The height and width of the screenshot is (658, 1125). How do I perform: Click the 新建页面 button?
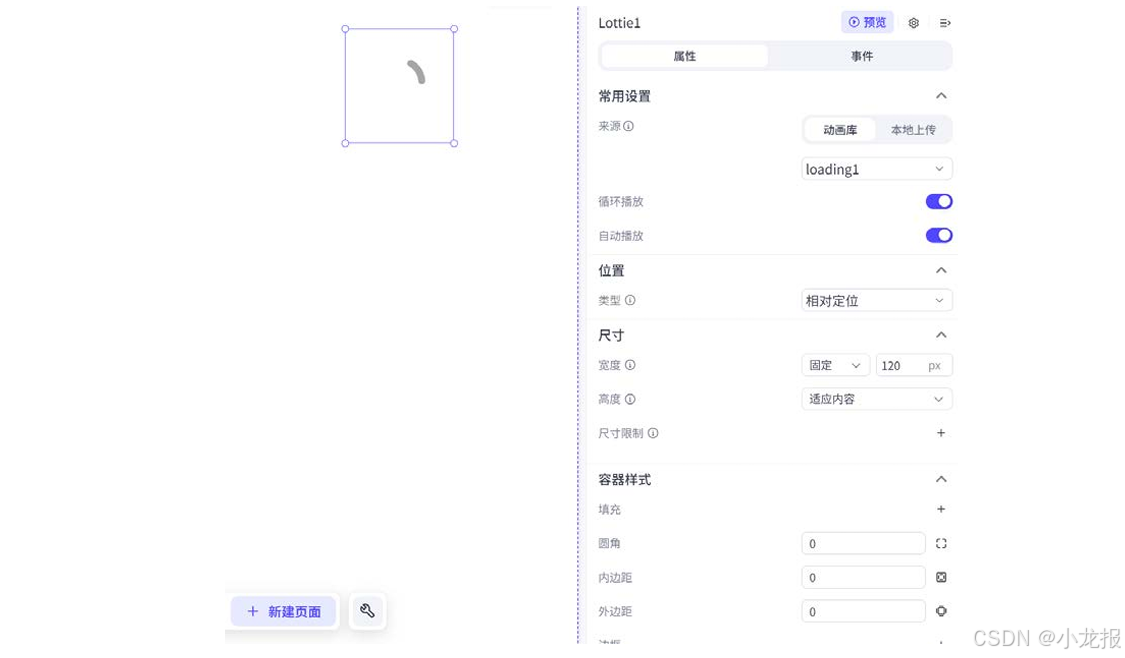coord(283,611)
